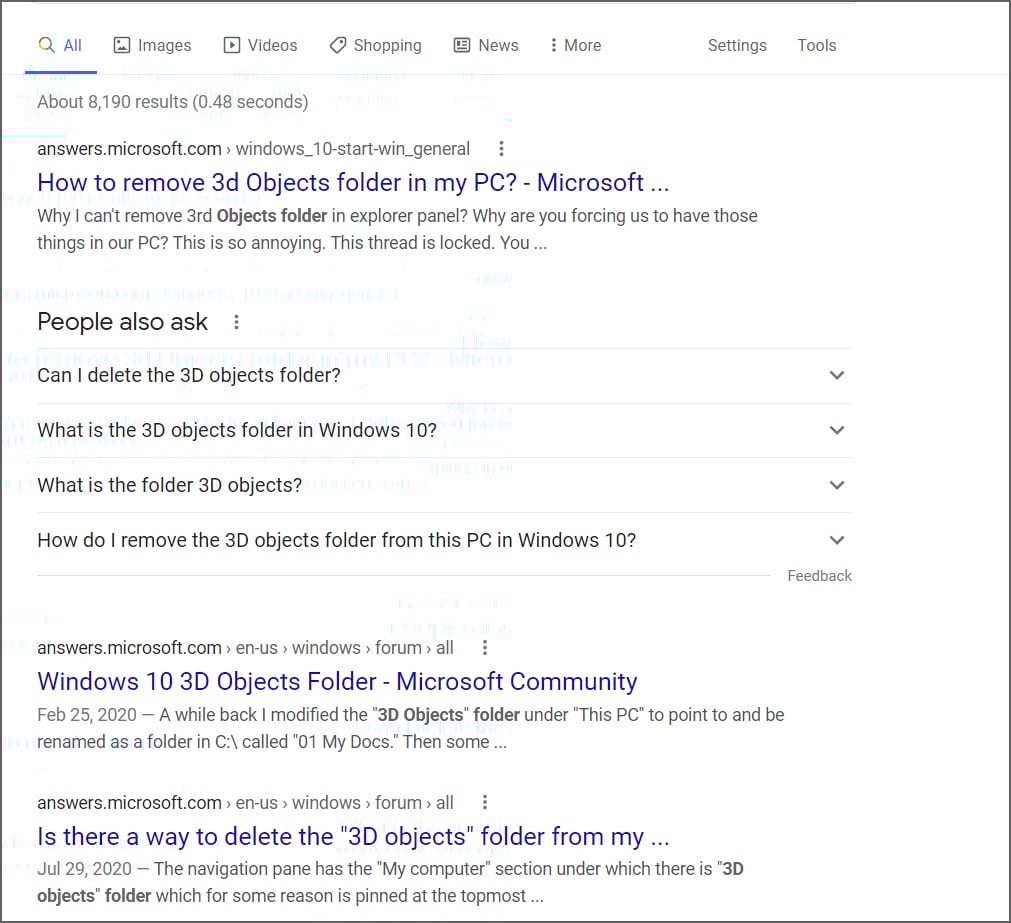Click 'About 8,190 results' text

(173, 102)
